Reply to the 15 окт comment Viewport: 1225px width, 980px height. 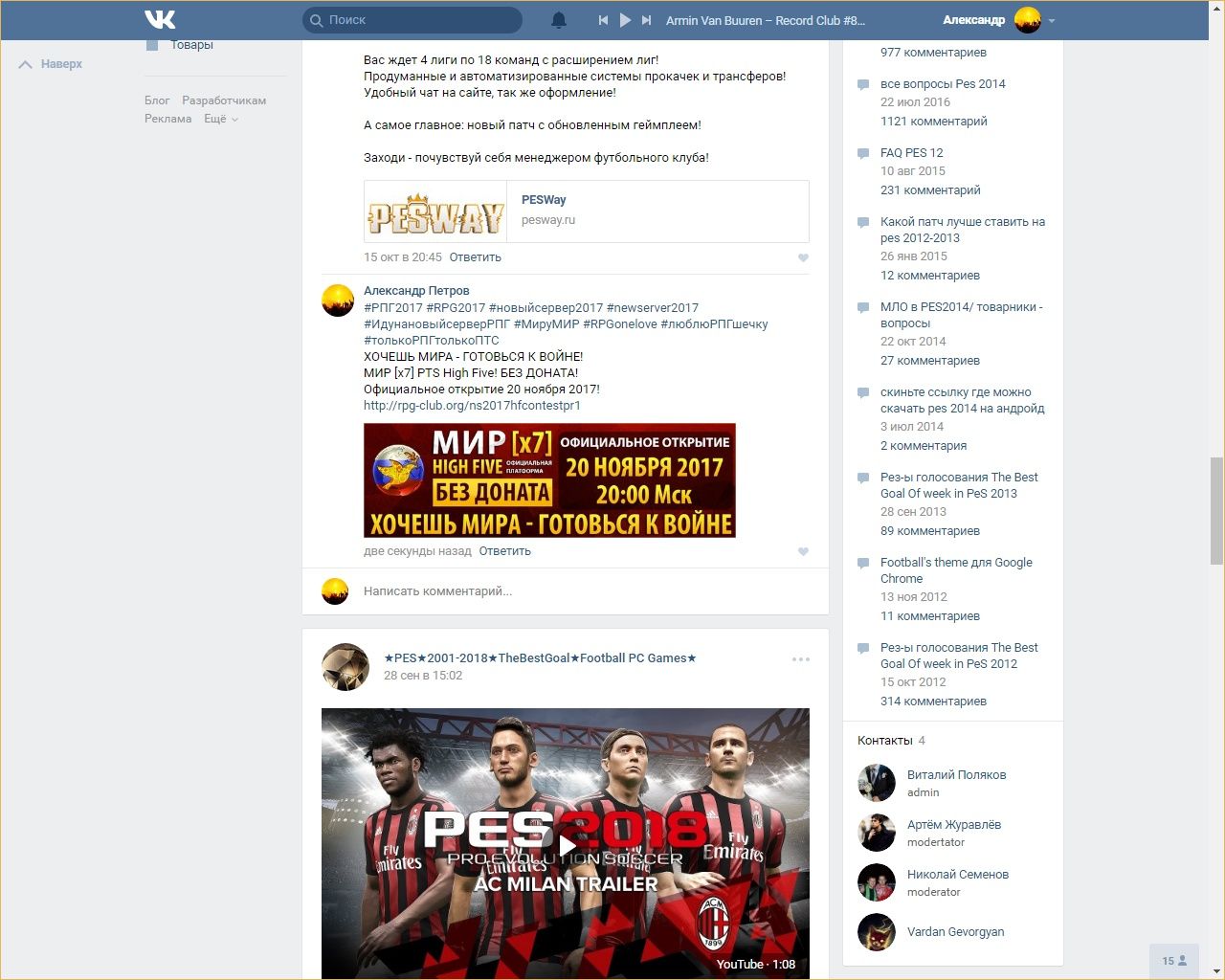(x=476, y=257)
